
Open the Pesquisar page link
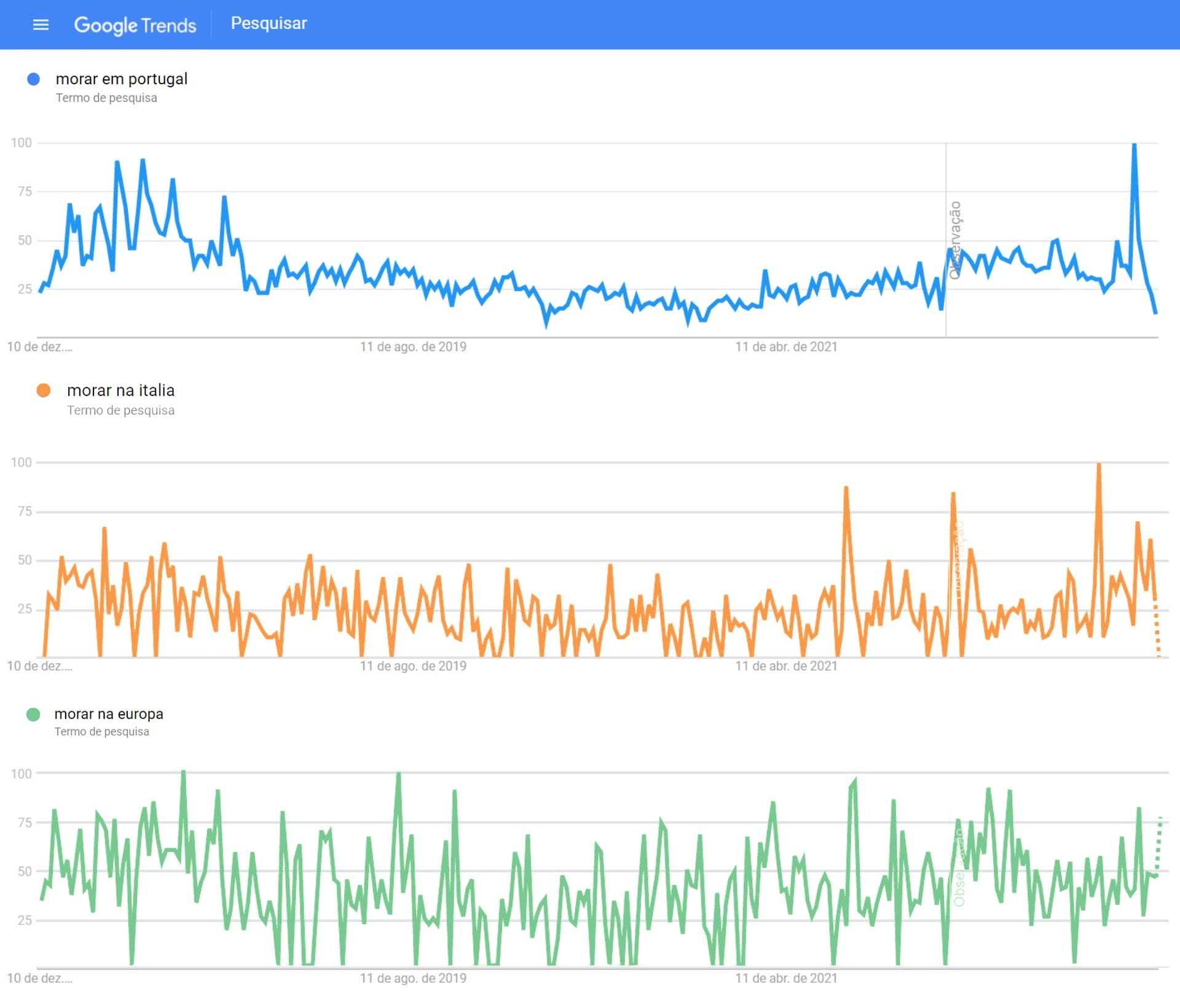pyautogui.click(x=269, y=23)
